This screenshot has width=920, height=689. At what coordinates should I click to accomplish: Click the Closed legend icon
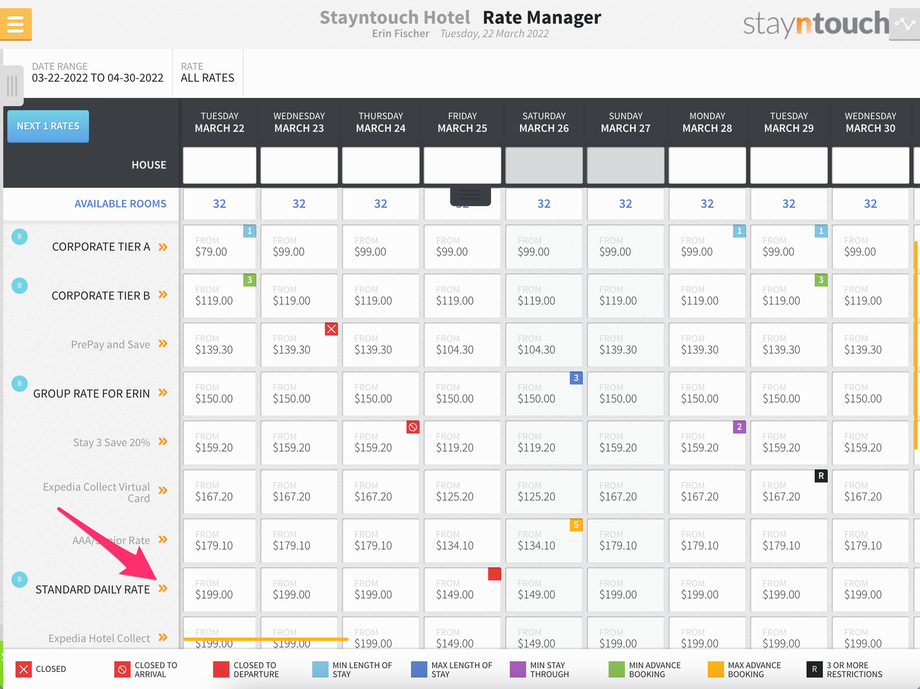point(23,669)
